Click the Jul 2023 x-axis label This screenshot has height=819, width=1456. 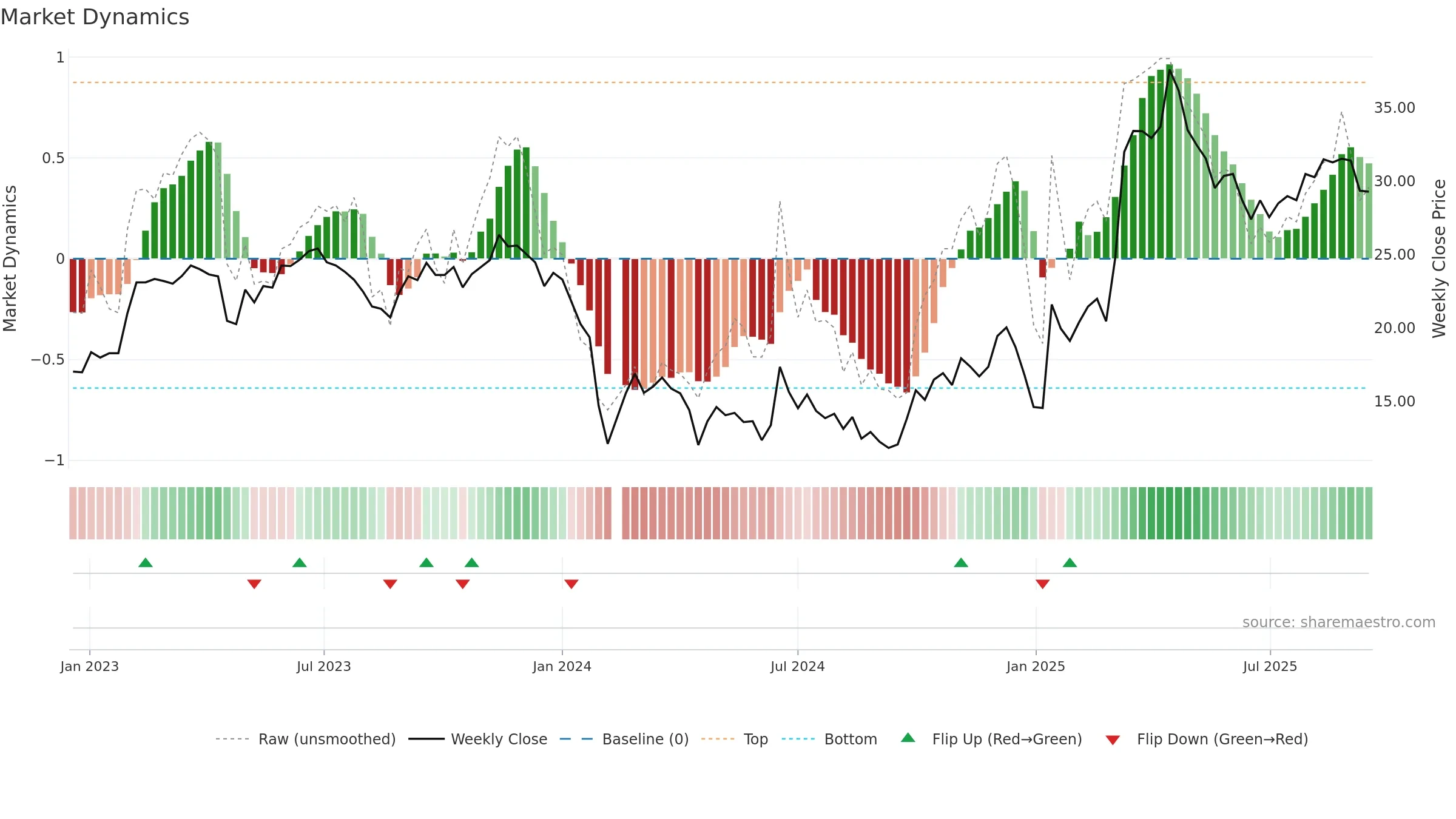click(x=324, y=666)
